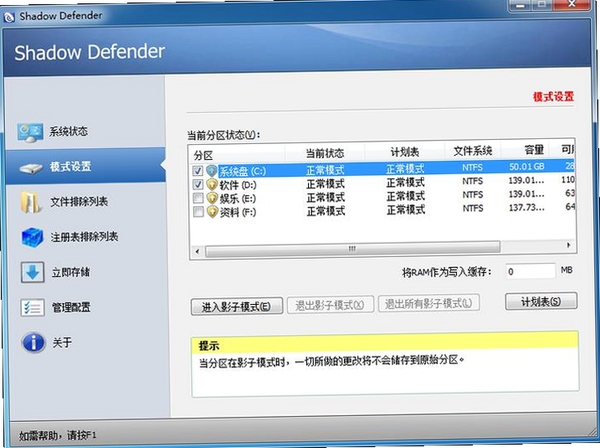Click the shield icon for 娱乐 (E:)

(x=212, y=198)
